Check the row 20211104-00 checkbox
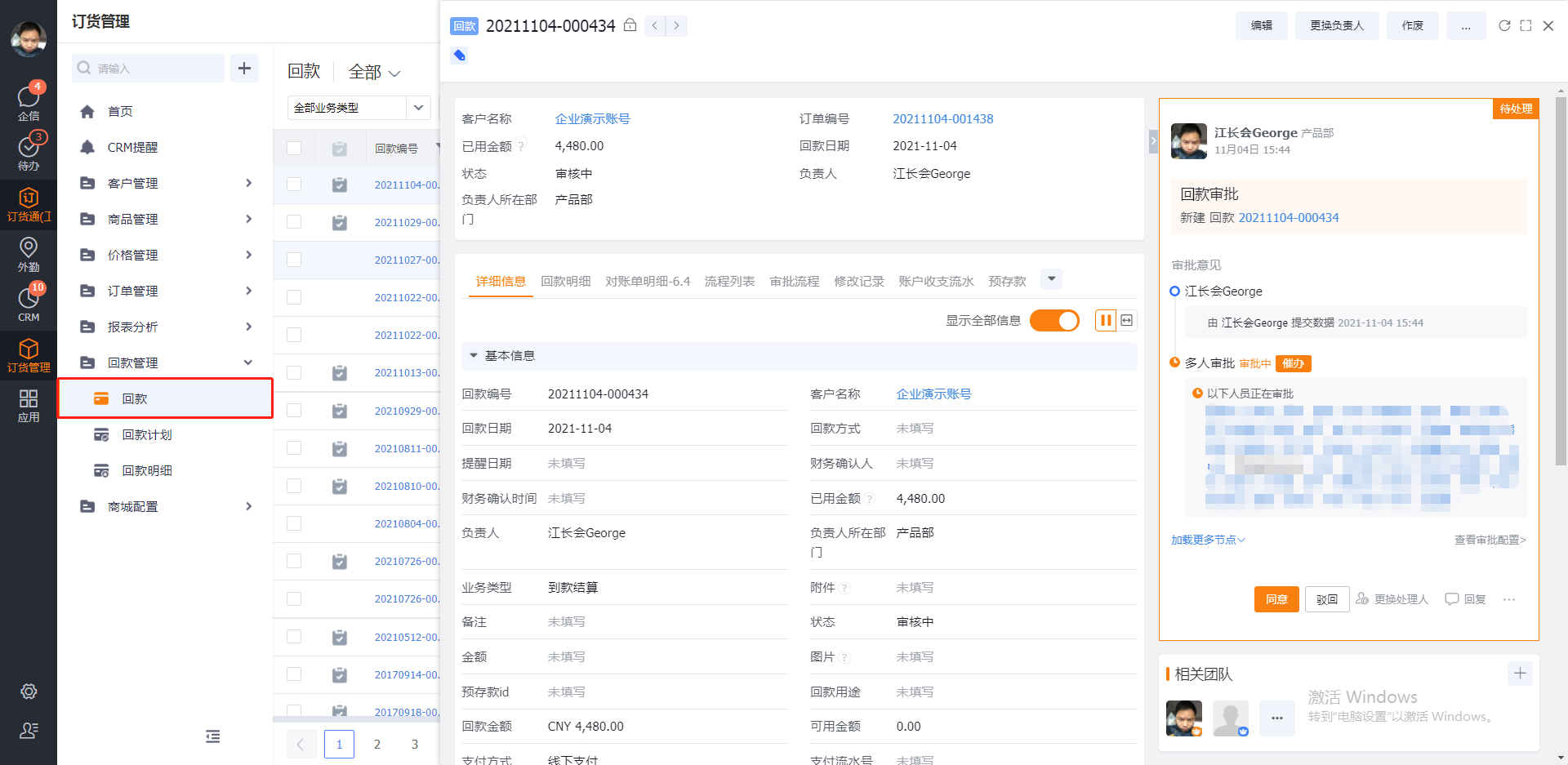This screenshot has width=1568, height=765. click(x=294, y=185)
